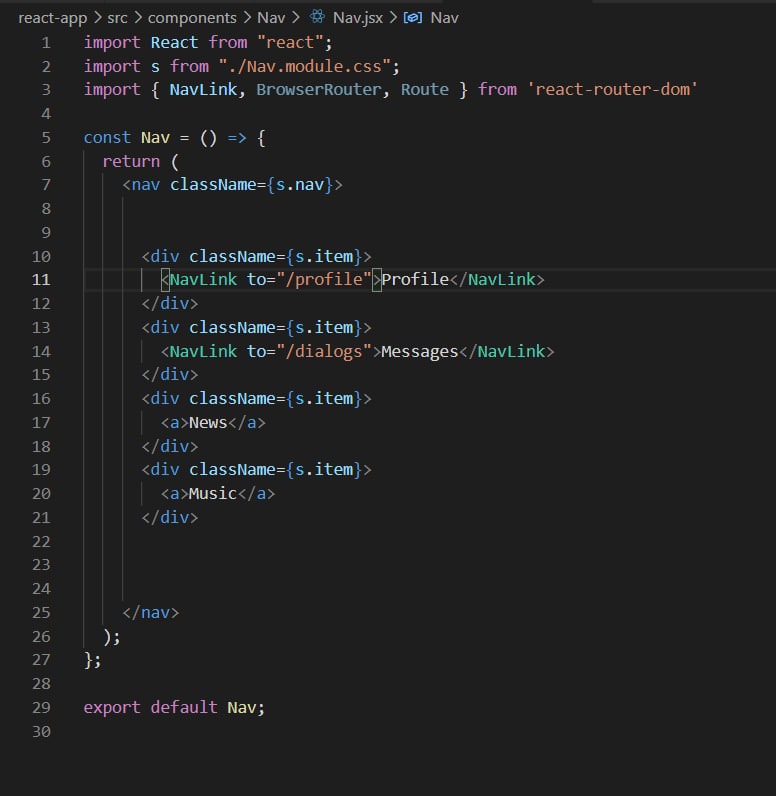Click the Messages text on line 14
Viewport: 776px width, 796px height.
(420, 351)
